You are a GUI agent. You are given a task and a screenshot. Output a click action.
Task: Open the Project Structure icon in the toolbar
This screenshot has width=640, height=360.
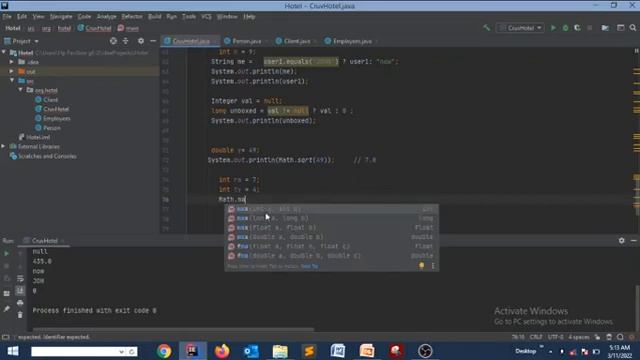point(605,28)
